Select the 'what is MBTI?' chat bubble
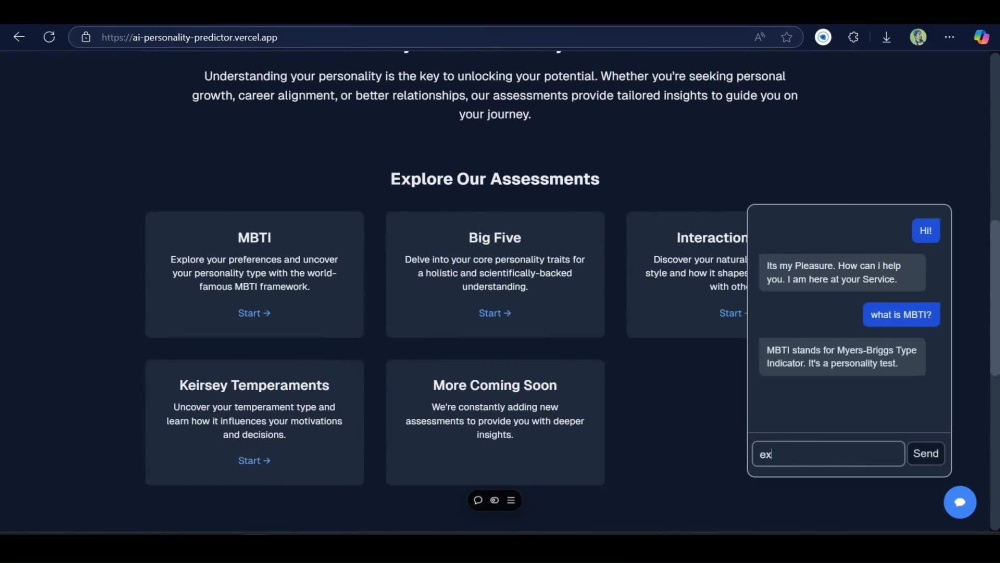The height and width of the screenshot is (563, 1000). click(x=901, y=314)
